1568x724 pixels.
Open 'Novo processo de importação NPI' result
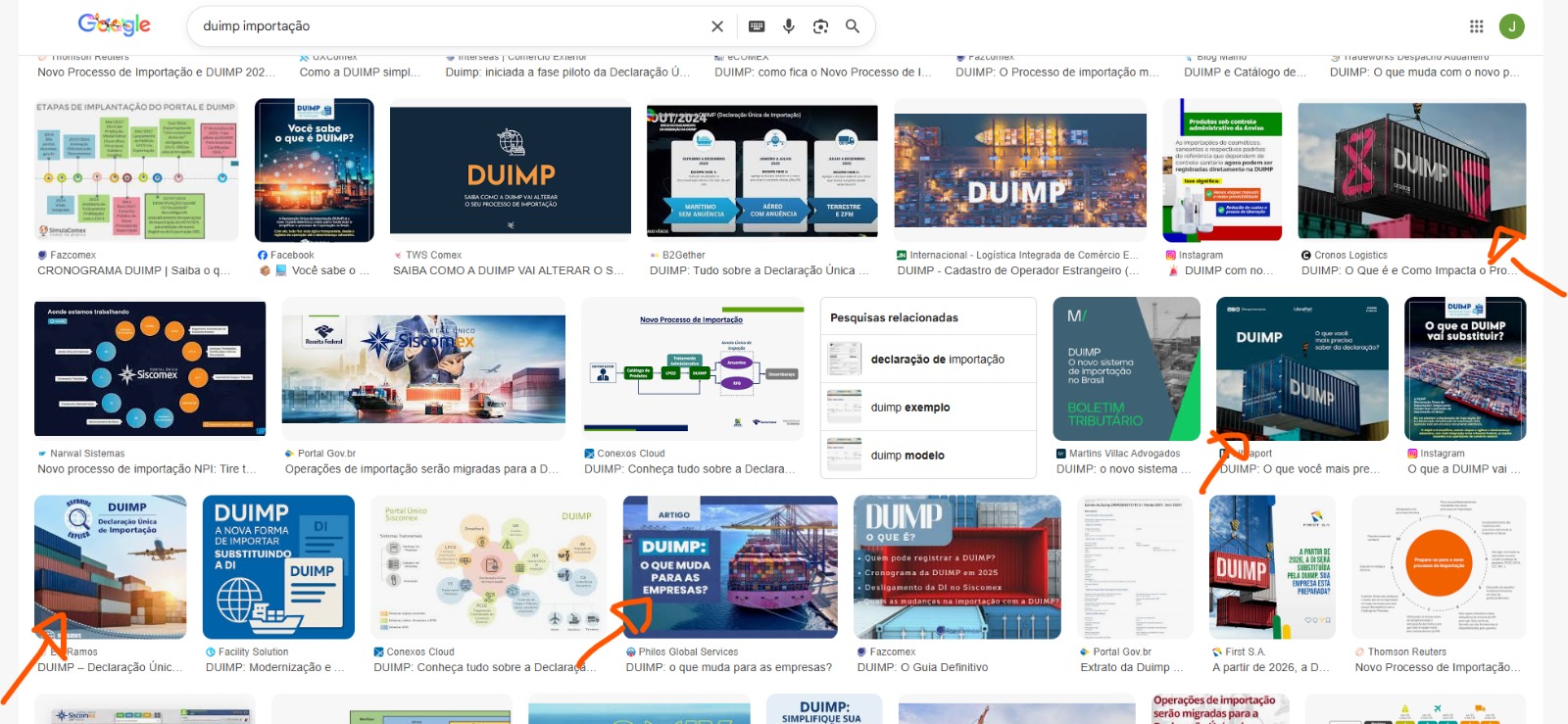tap(147, 469)
